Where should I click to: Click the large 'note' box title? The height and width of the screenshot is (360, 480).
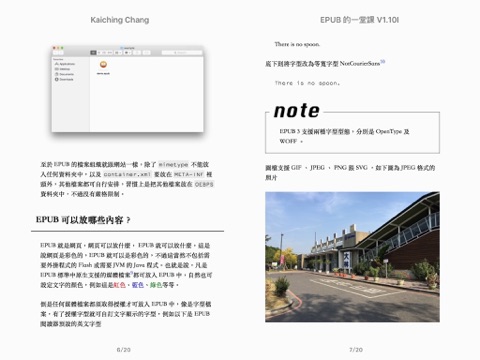click(x=296, y=111)
